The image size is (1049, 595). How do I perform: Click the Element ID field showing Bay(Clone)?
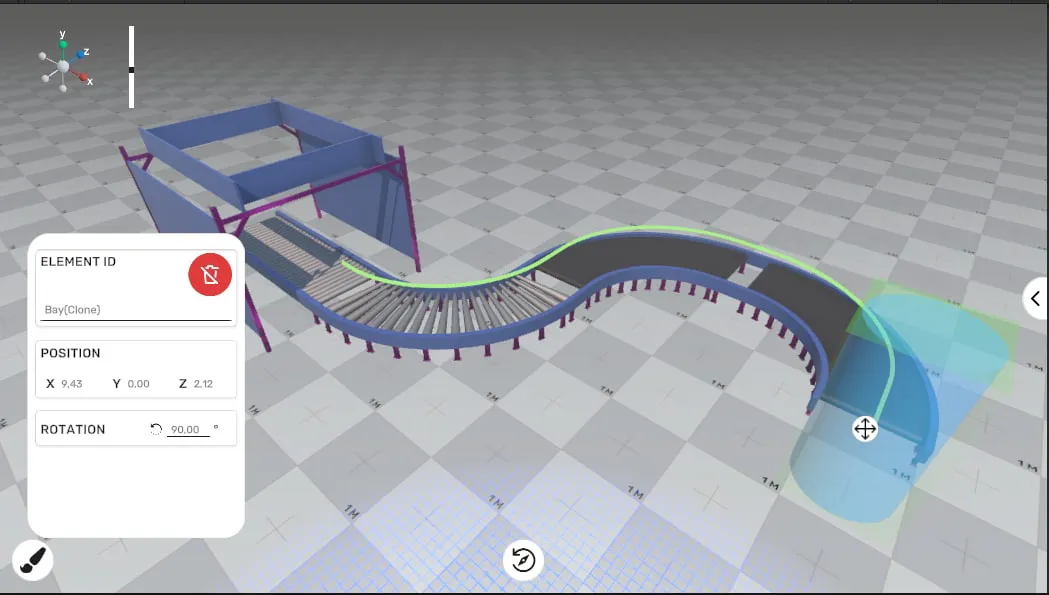point(136,310)
